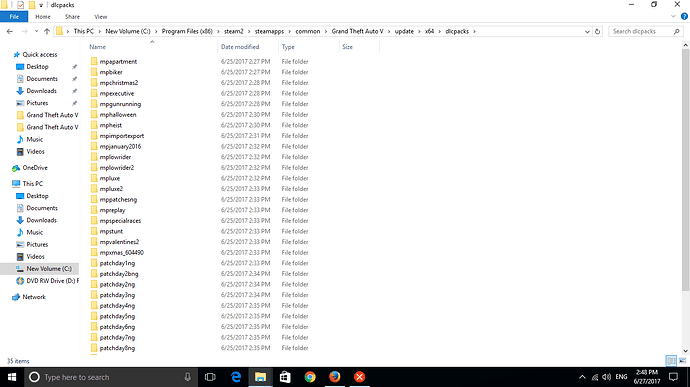Open Microsoft Edge from taskbar

(x=236, y=377)
